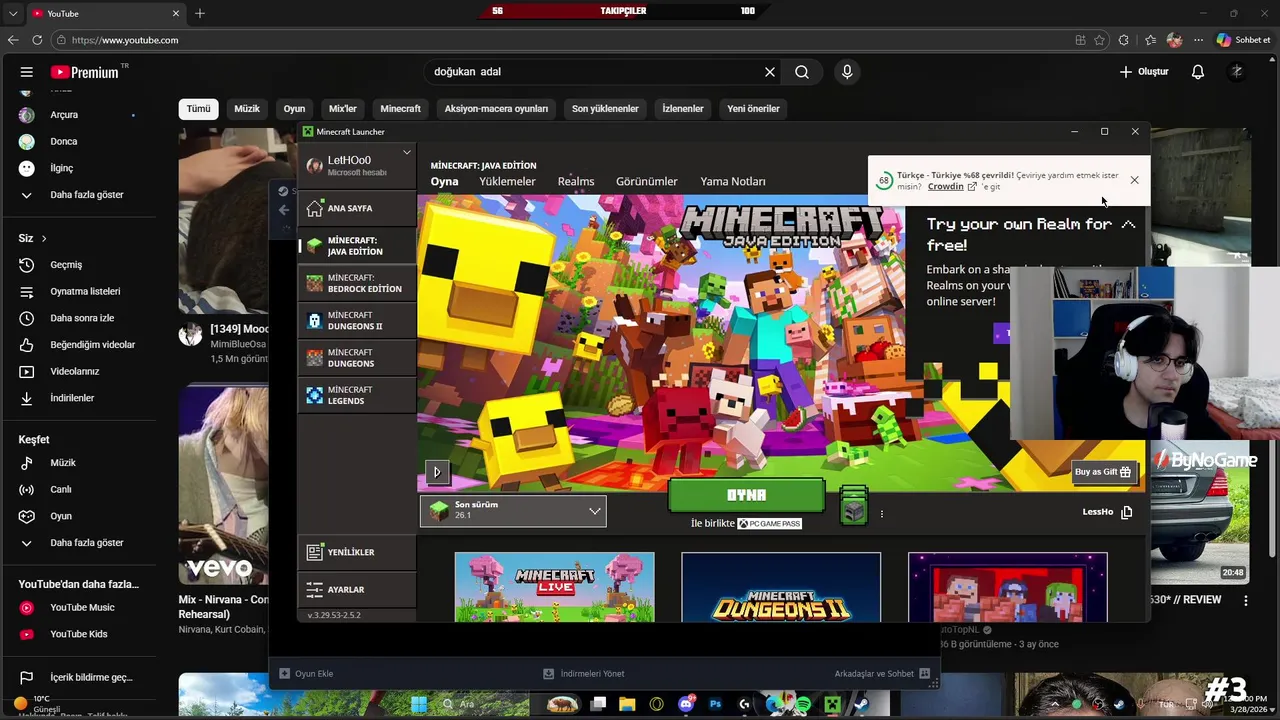The width and height of the screenshot is (1280, 720).
Task: Click the copy icon next to LessHo
Action: (x=1126, y=512)
